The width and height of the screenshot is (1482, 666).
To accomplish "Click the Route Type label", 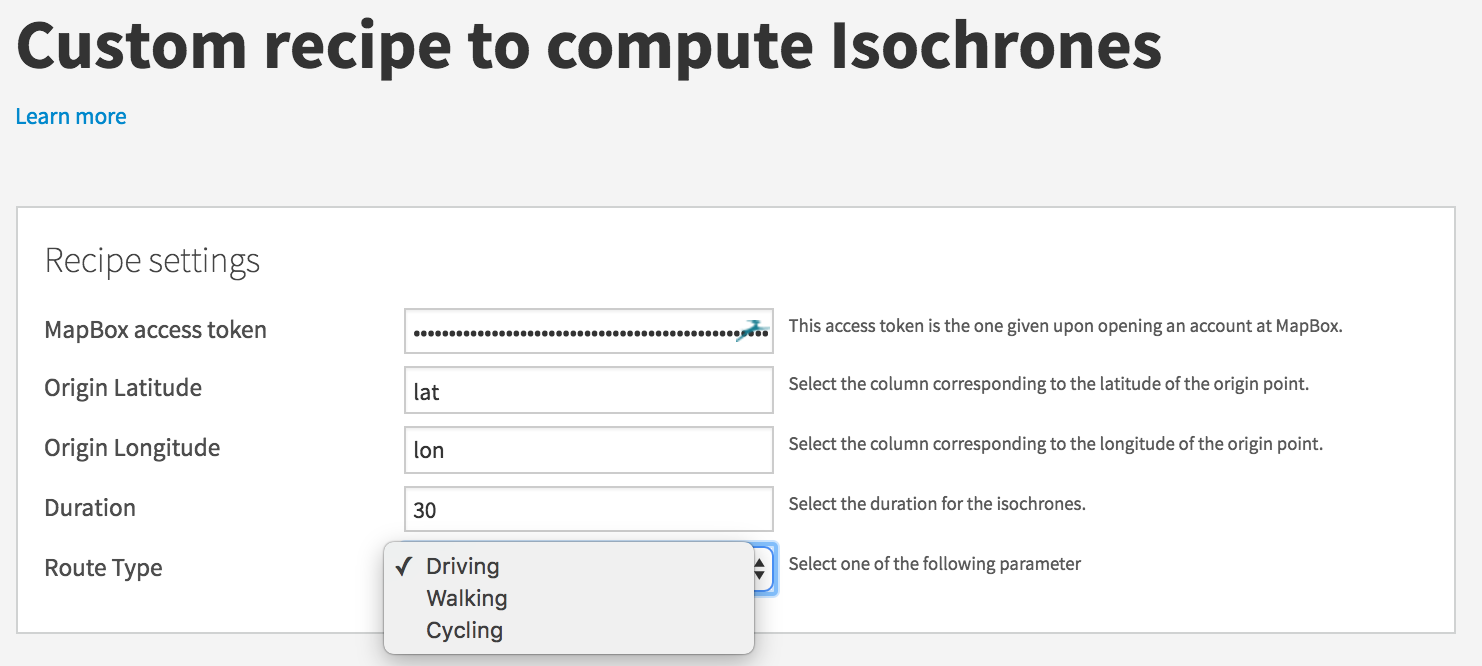I will [103, 568].
